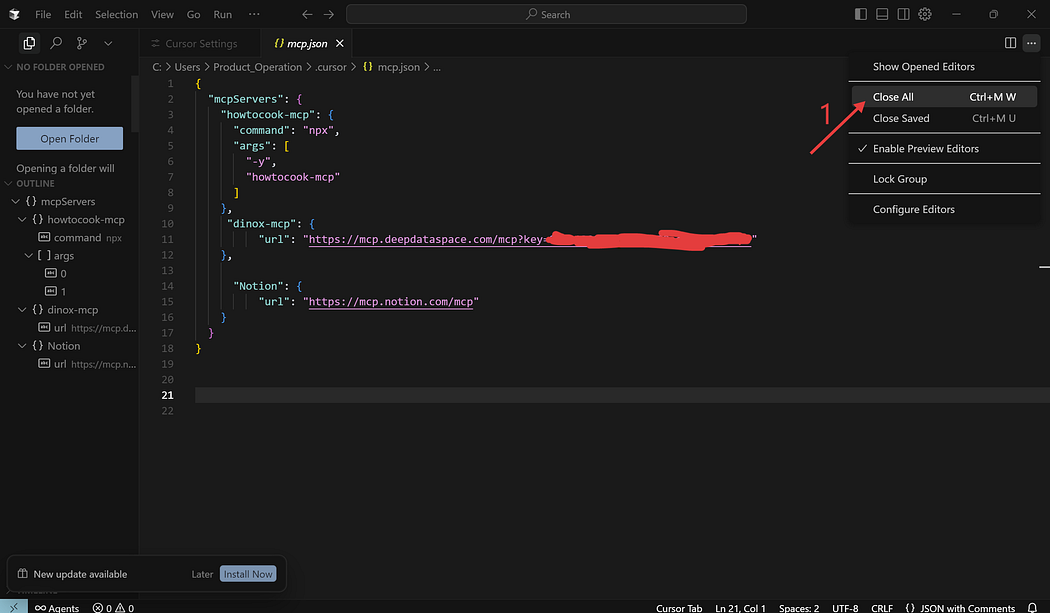Change line ending via CRLF item
This screenshot has height=613, width=1050.
tap(882, 608)
